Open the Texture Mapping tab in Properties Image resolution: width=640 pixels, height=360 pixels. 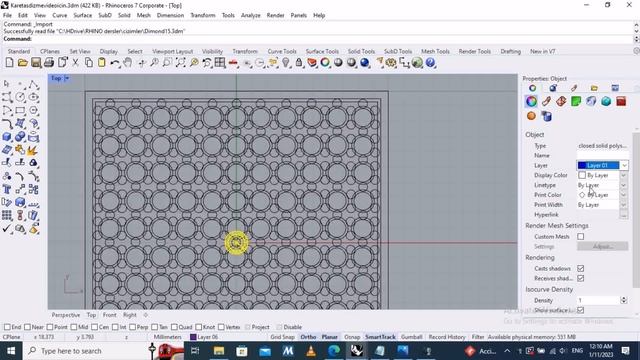point(561,102)
